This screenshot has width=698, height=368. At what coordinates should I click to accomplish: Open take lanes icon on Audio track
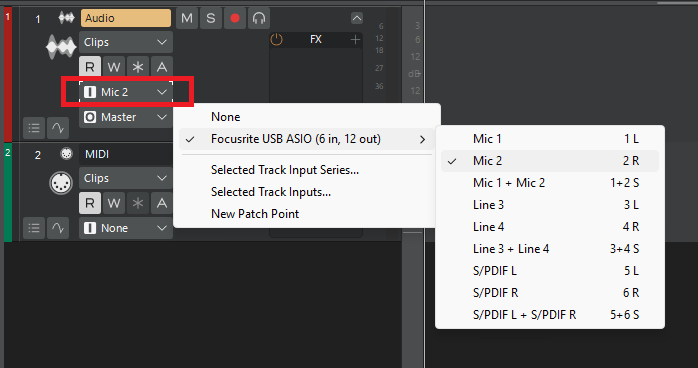click(x=34, y=128)
